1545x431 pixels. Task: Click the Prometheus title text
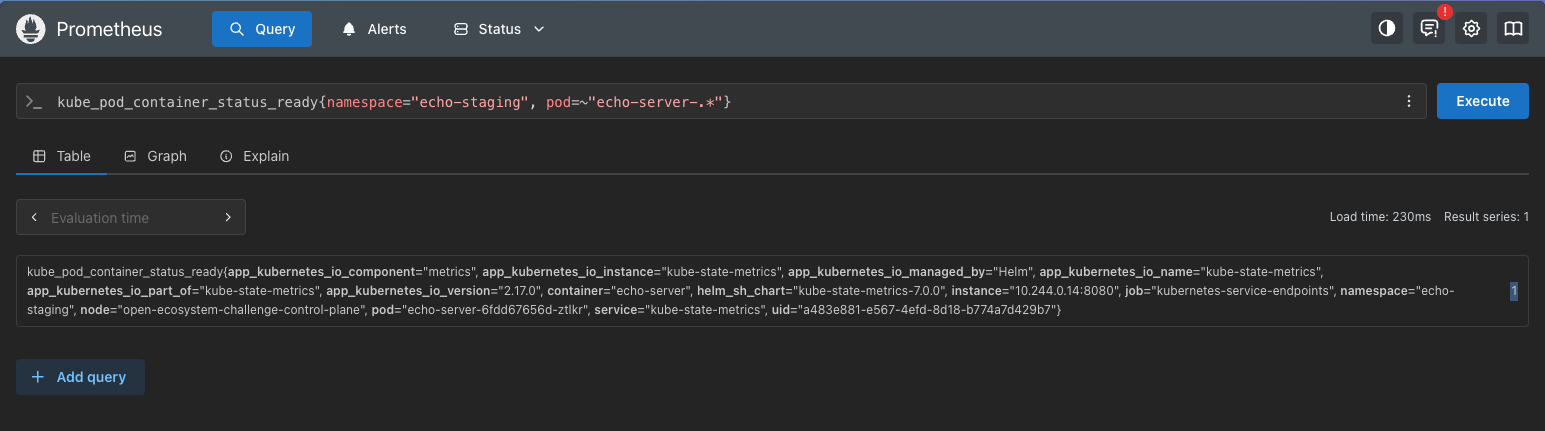tap(109, 29)
